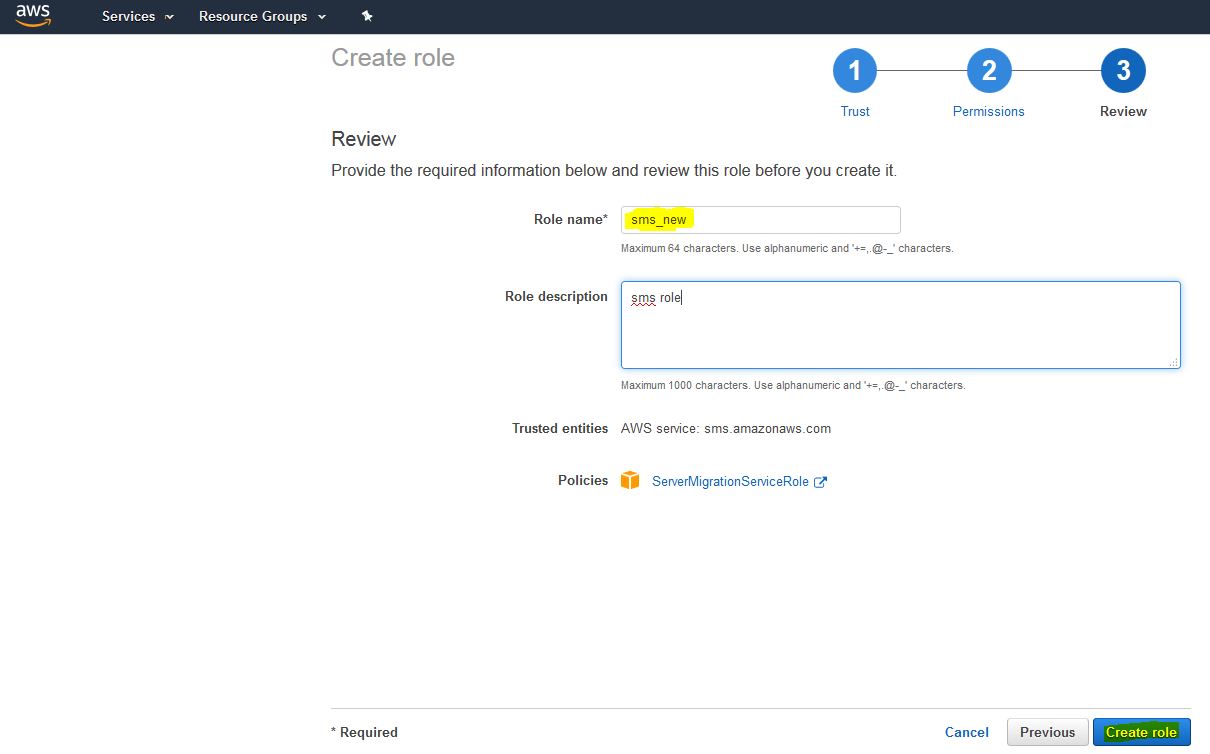
Task: Focus the Role name input field
Action: point(760,220)
